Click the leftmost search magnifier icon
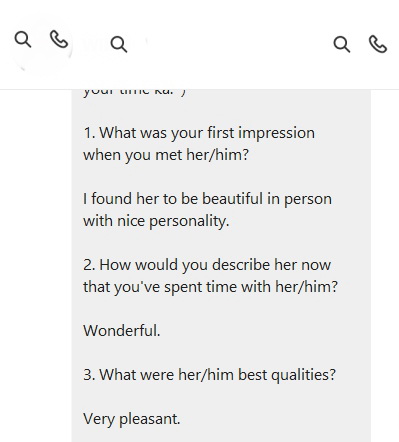 coord(23,39)
